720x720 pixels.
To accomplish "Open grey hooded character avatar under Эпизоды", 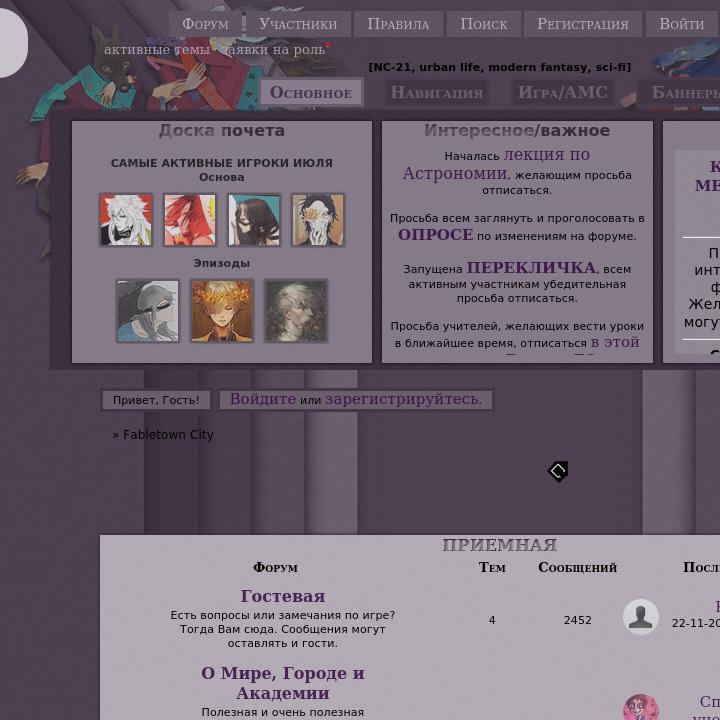I will tap(147, 311).
